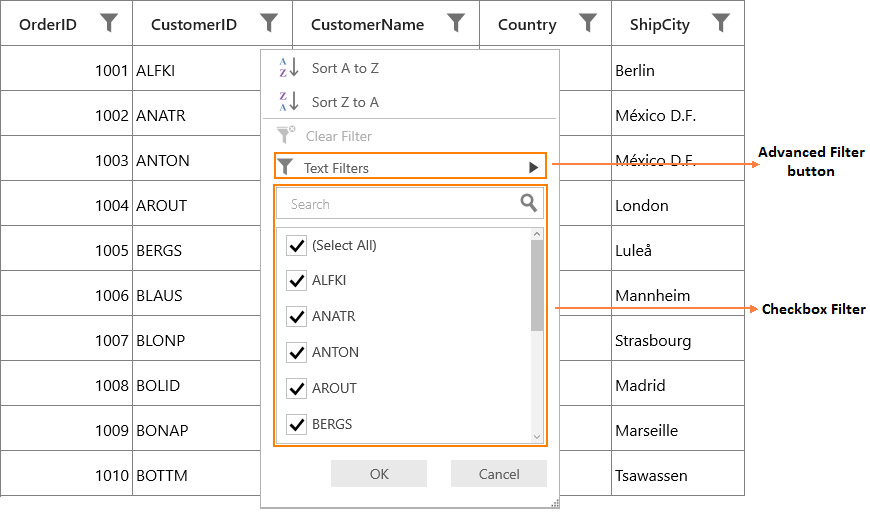Screen dimensions: 870x518
Task: Select the OrderID cell 1008
Action: tap(67, 383)
